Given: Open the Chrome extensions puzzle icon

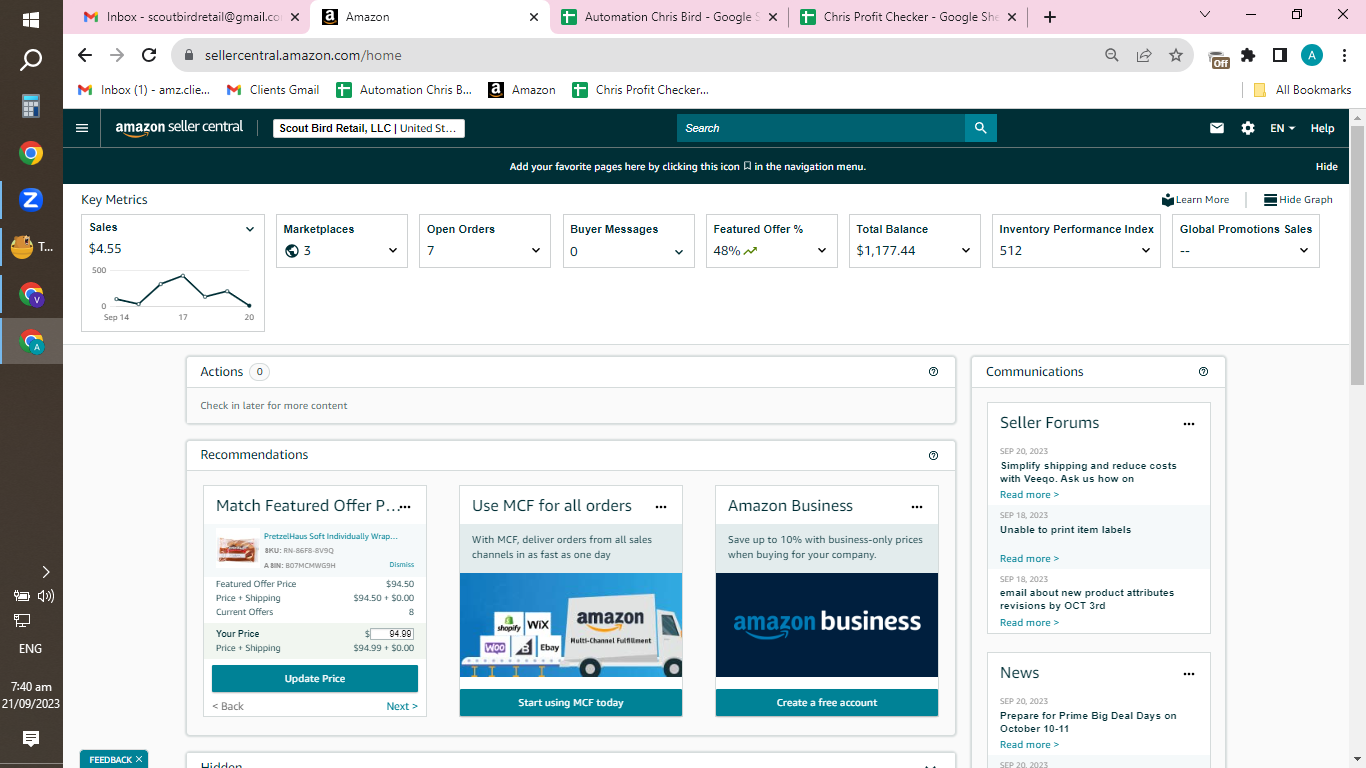Looking at the screenshot, I should click(1248, 55).
